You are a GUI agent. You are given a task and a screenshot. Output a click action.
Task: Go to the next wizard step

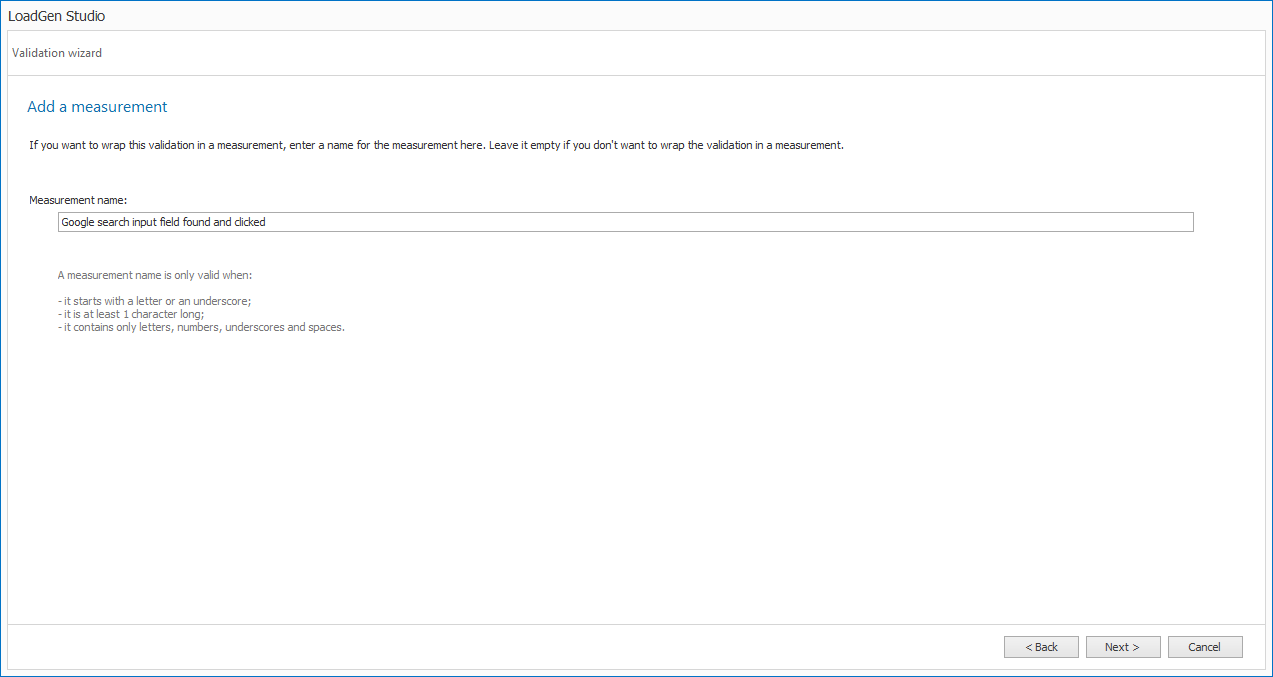(1123, 647)
